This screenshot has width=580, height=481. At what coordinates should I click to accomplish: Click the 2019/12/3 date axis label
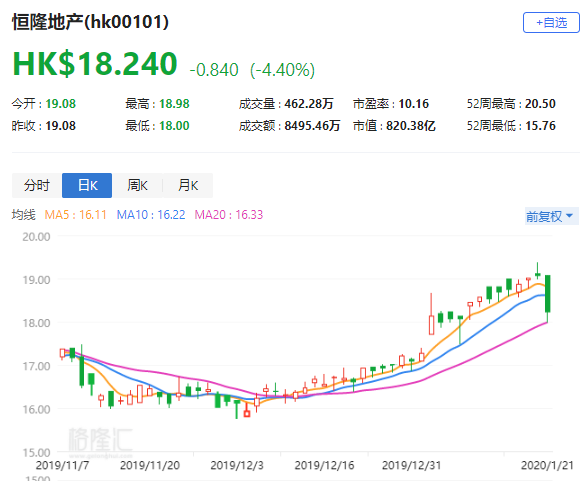237,465
